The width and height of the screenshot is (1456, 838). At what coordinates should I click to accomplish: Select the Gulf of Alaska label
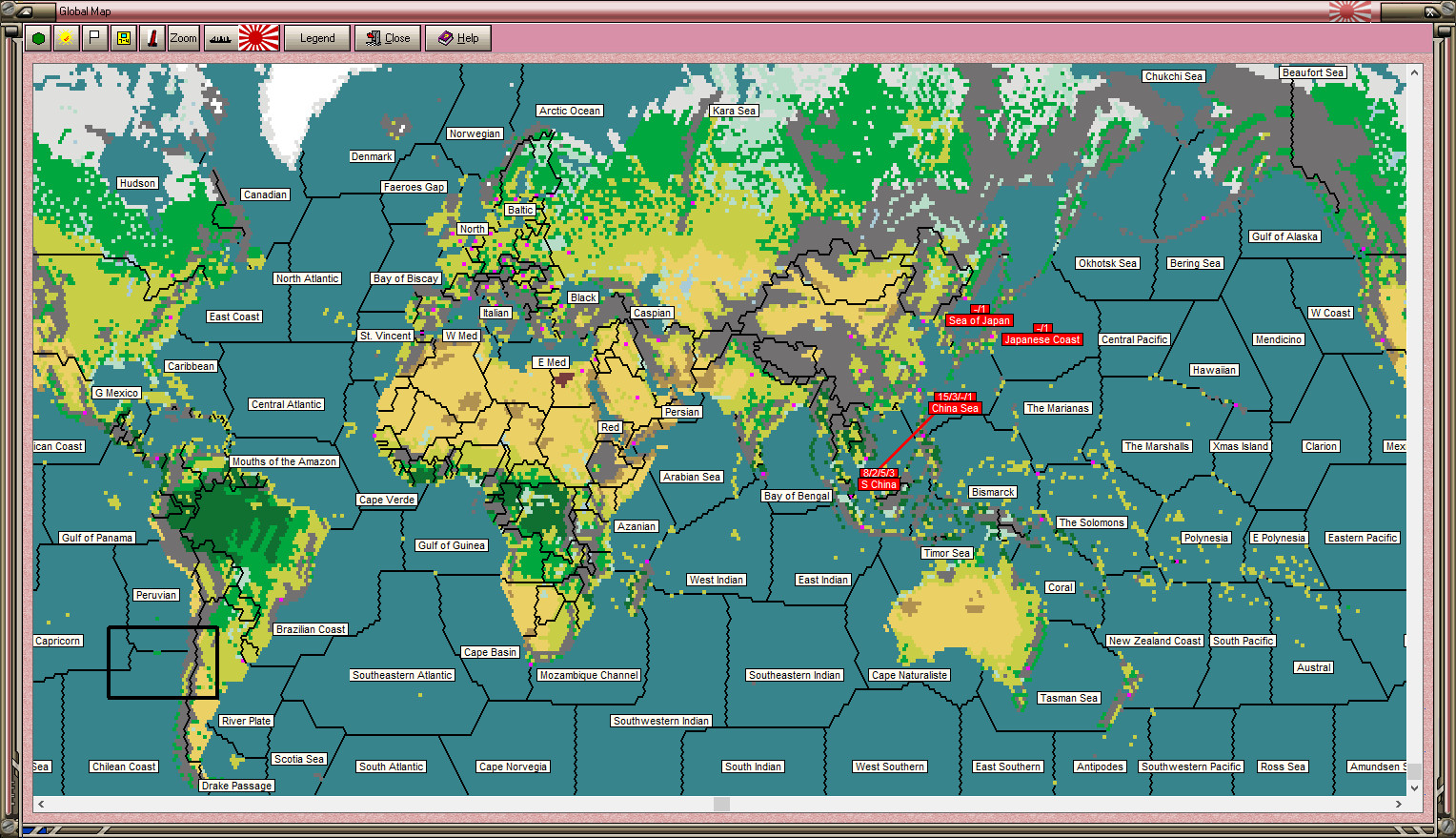click(1284, 236)
